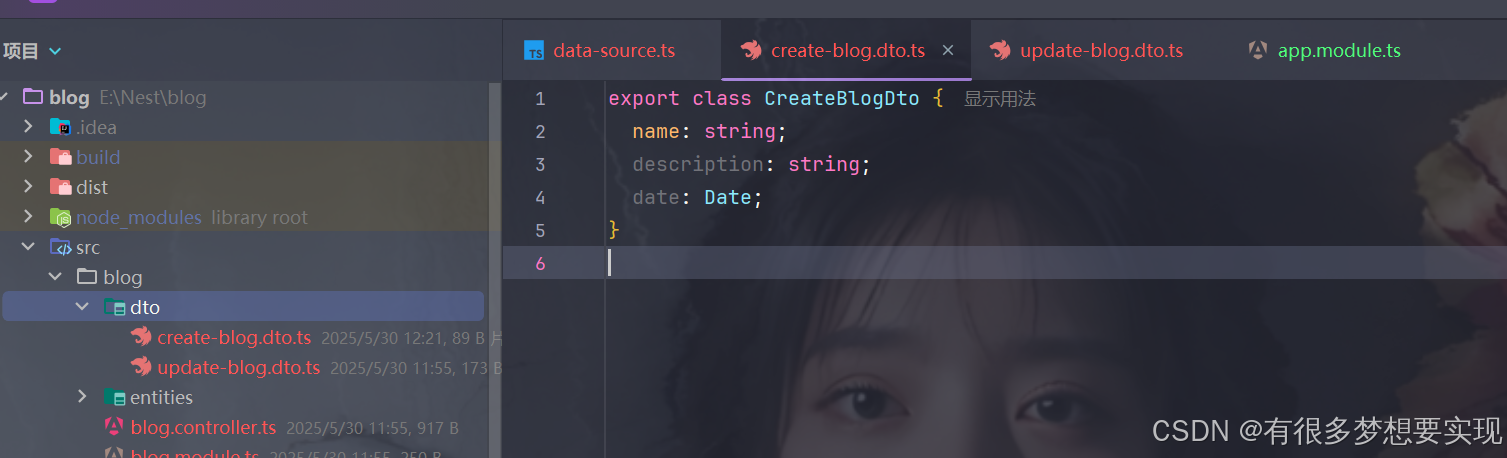Select the node_modules folder name
The width and height of the screenshot is (1507, 458).
tap(139, 217)
